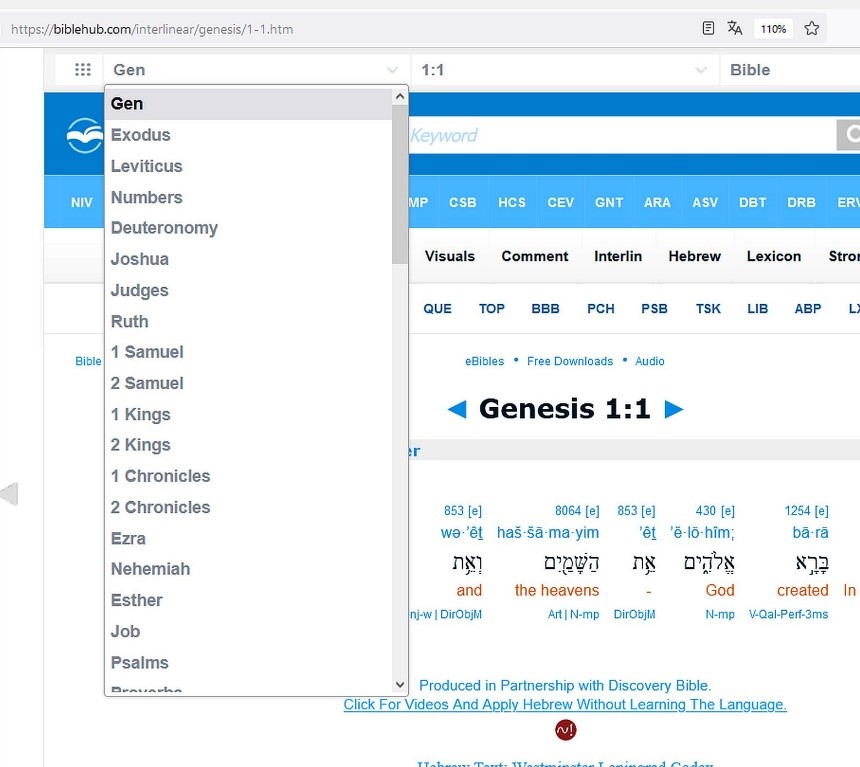This screenshot has height=767, width=860.
Task: Select Nehemiah from the book list
Action: point(248,569)
